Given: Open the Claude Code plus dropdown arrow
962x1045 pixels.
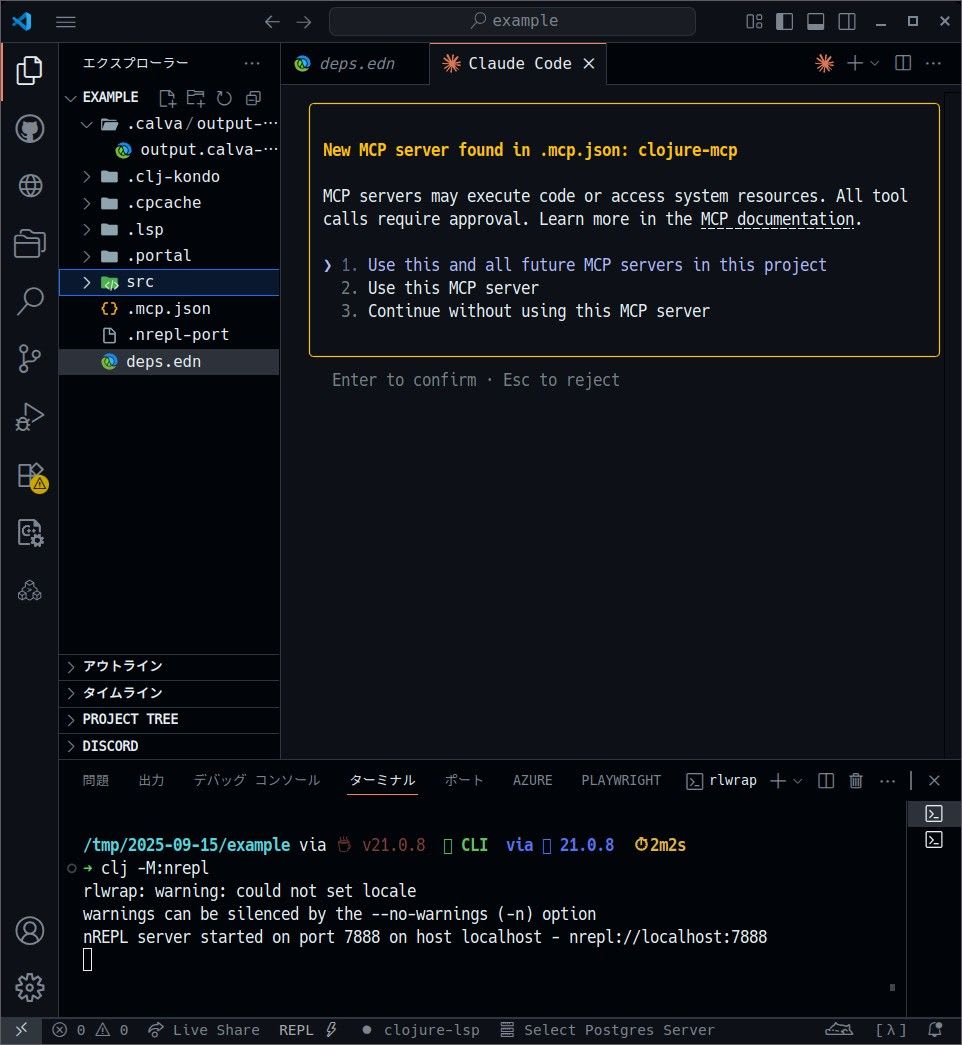Looking at the screenshot, I should click(x=875, y=63).
